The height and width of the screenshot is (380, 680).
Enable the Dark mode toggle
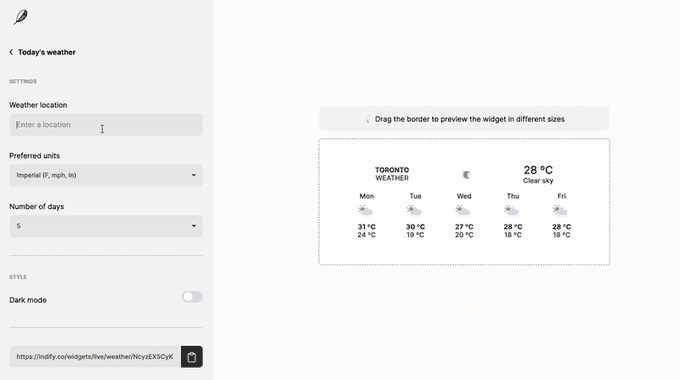192,297
